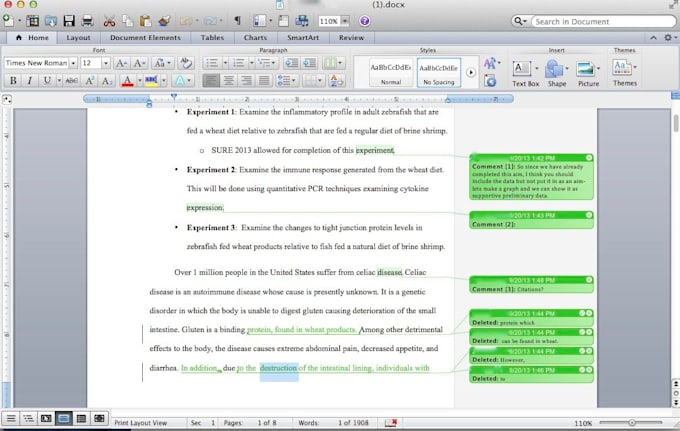The image size is (680, 431).
Task: Open the Change Styles icon
Action: [x=490, y=64]
